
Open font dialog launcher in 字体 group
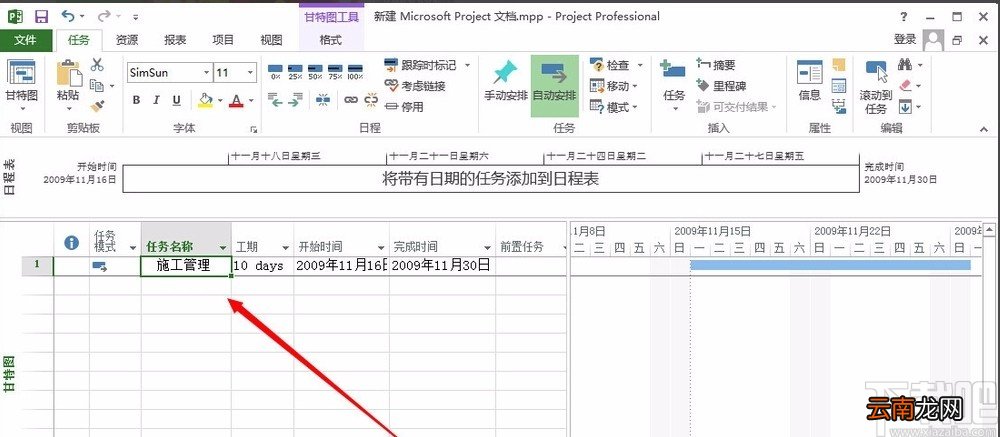[254, 130]
